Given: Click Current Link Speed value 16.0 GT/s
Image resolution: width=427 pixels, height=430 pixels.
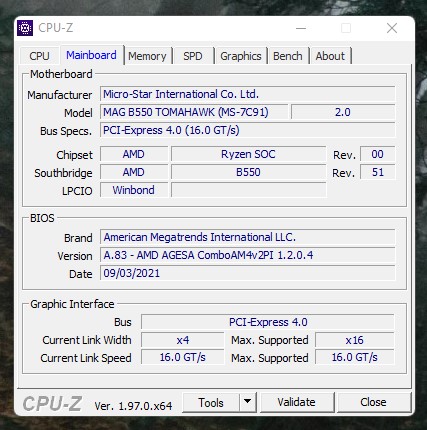Looking at the screenshot, I should click(183, 357).
